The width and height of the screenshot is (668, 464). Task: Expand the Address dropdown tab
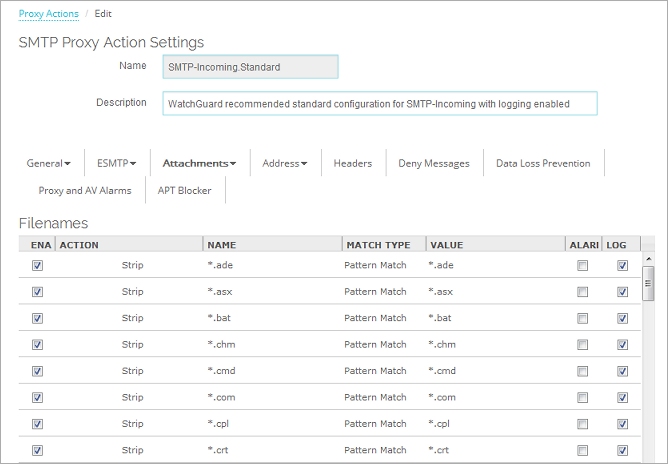284,163
